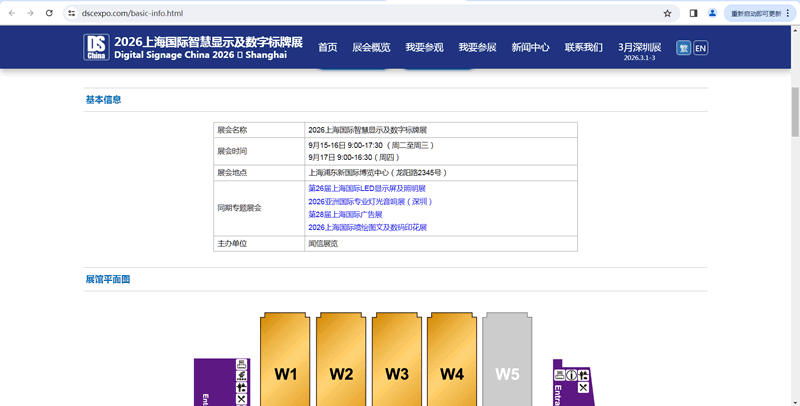Viewport: 800px width, 406px height.
Task: Open the 新闻中心 menu item
Action: click(x=530, y=48)
